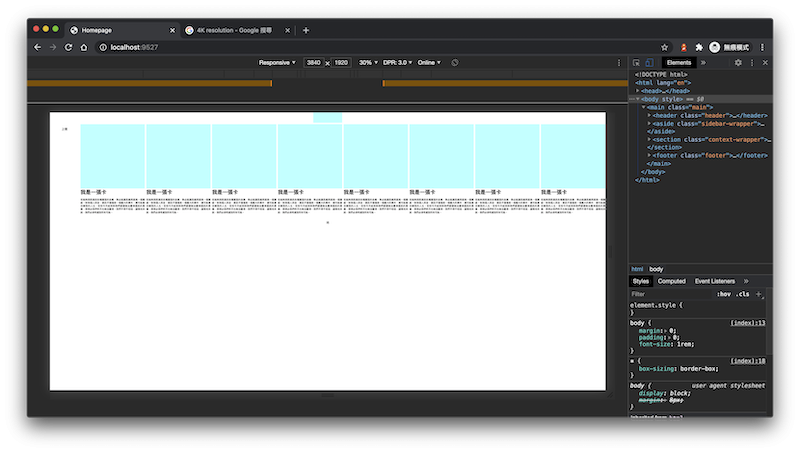Select body in the breadcrumb bar
The width and height of the screenshot is (800, 453).
[x=656, y=269]
